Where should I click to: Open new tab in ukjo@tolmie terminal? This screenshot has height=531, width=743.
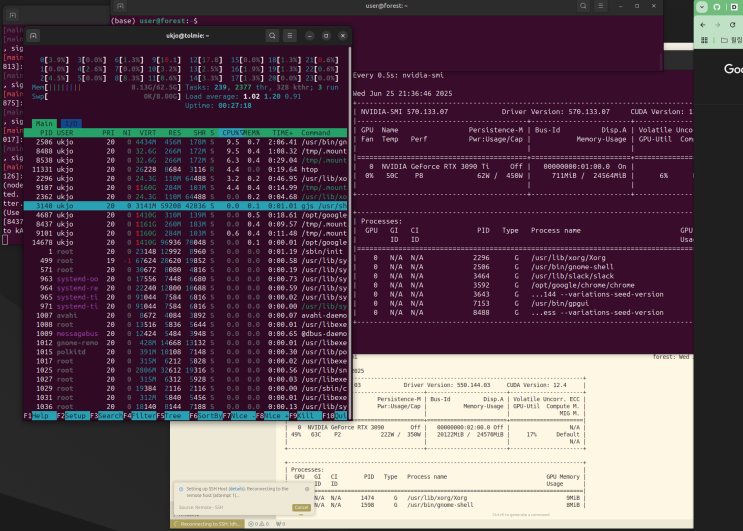[33, 35]
